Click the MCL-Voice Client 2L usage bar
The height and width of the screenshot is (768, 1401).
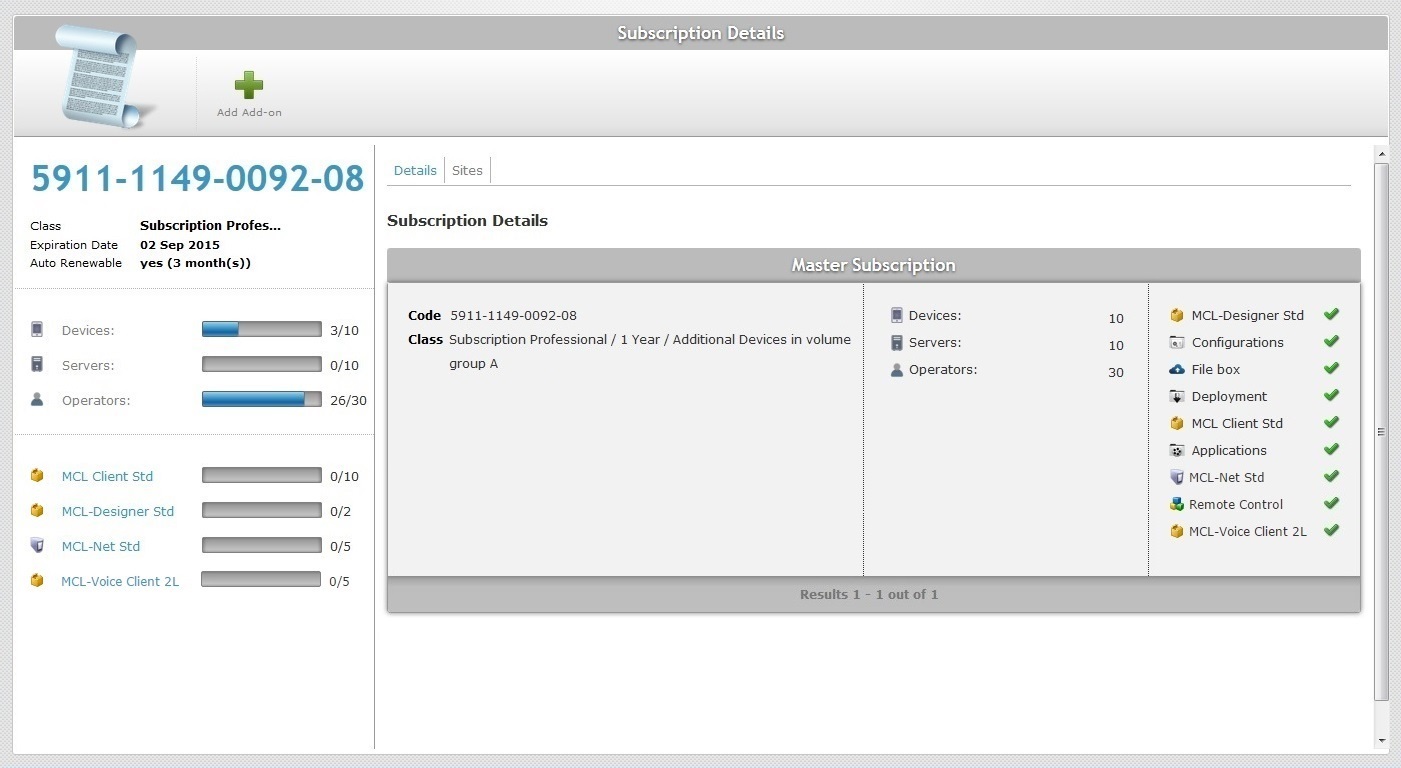point(261,579)
